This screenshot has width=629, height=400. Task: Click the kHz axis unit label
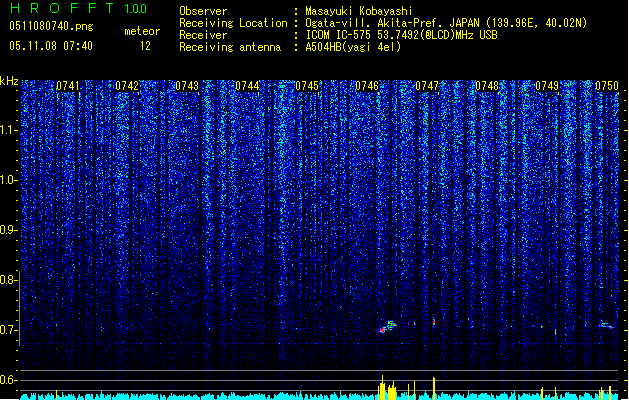[x=9, y=81]
